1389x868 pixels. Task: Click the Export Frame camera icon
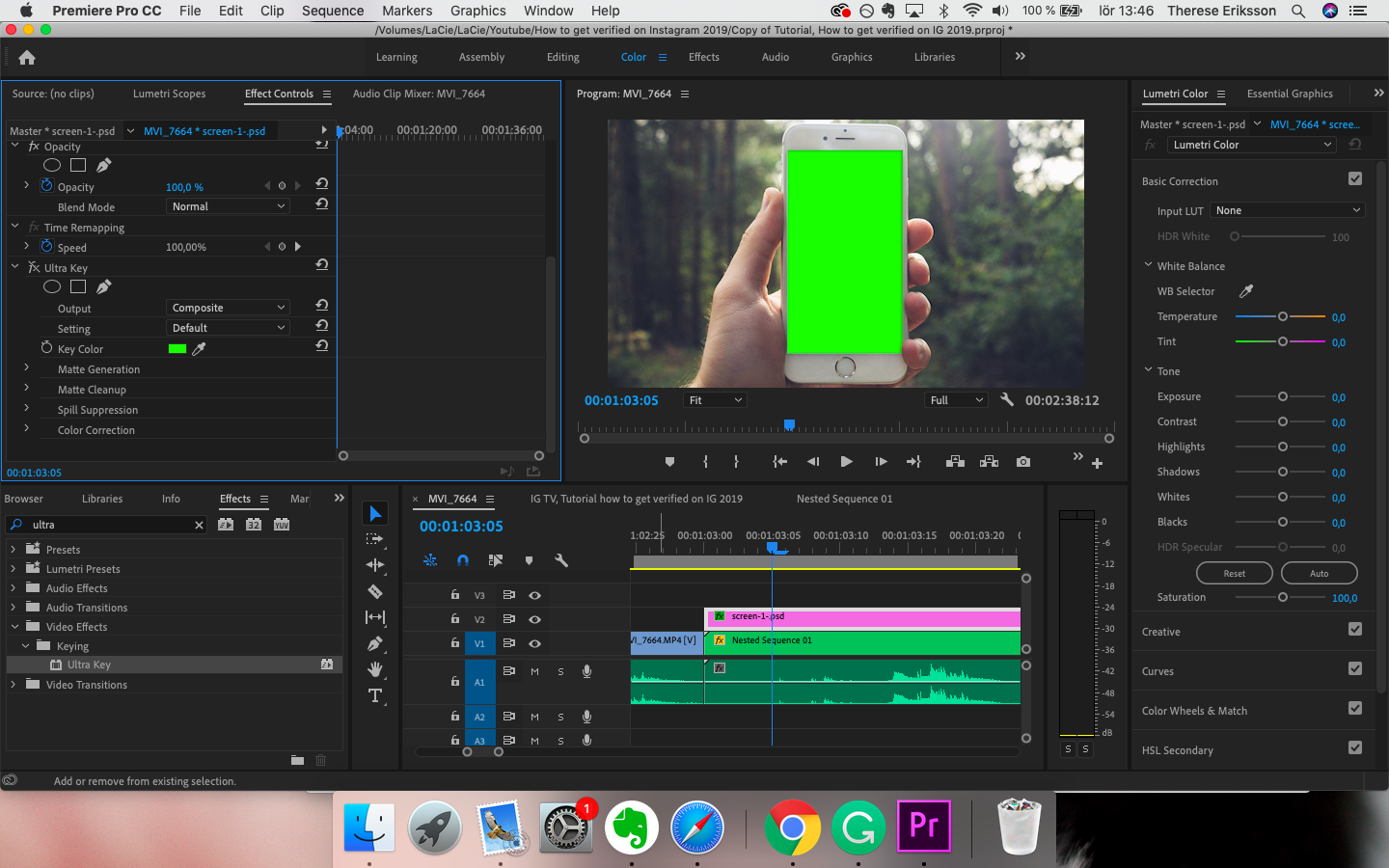[x=1022, y=462]
